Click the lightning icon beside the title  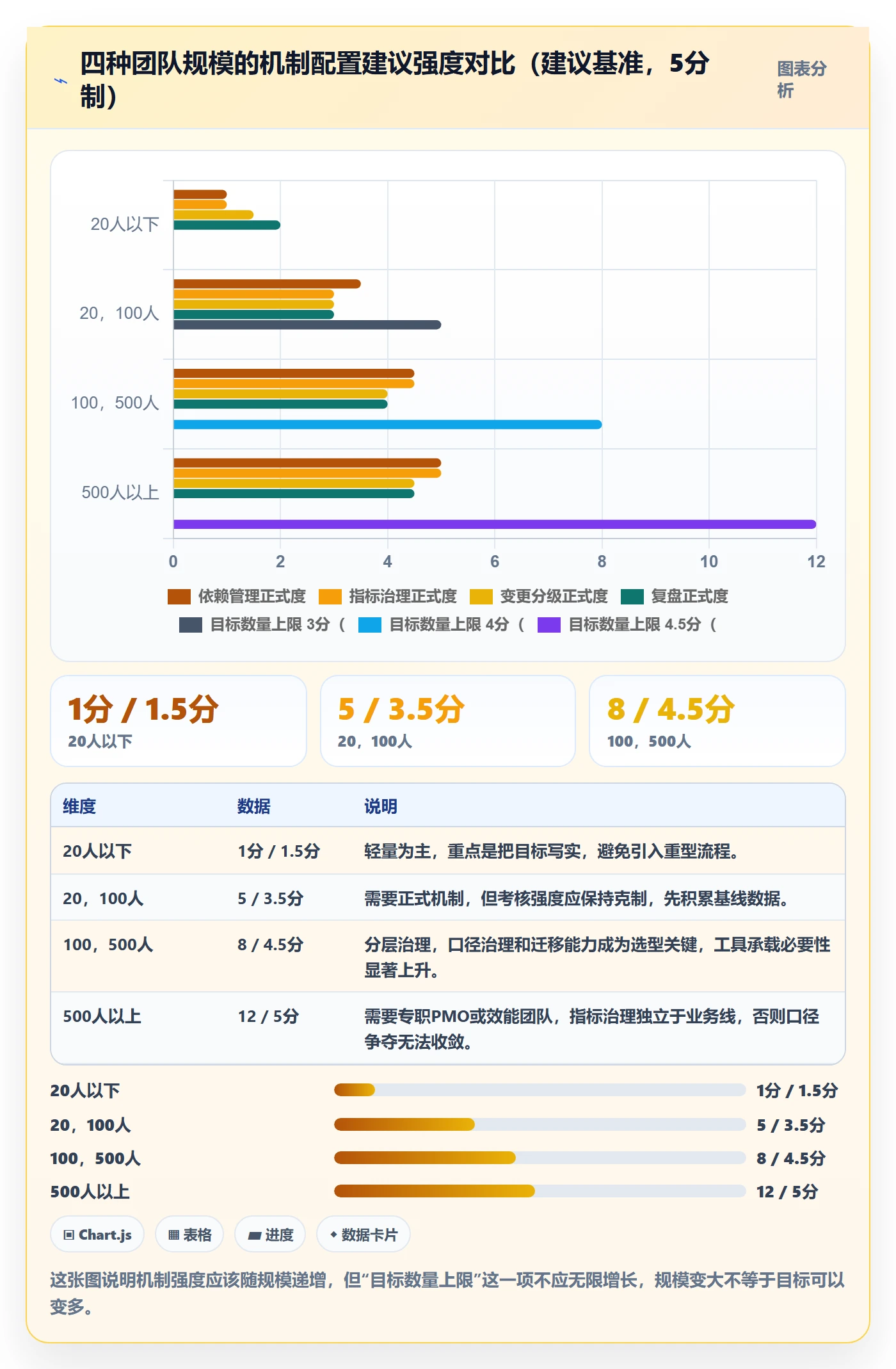(61, 81)
